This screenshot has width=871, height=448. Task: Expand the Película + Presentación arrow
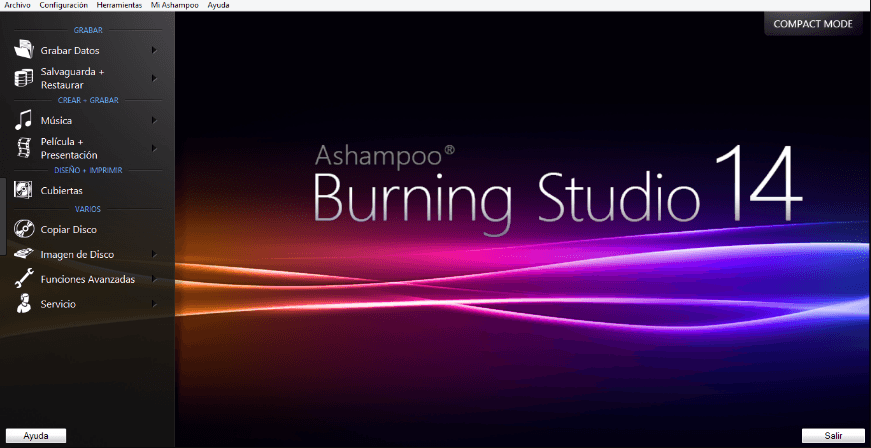[x=154, y=148]
